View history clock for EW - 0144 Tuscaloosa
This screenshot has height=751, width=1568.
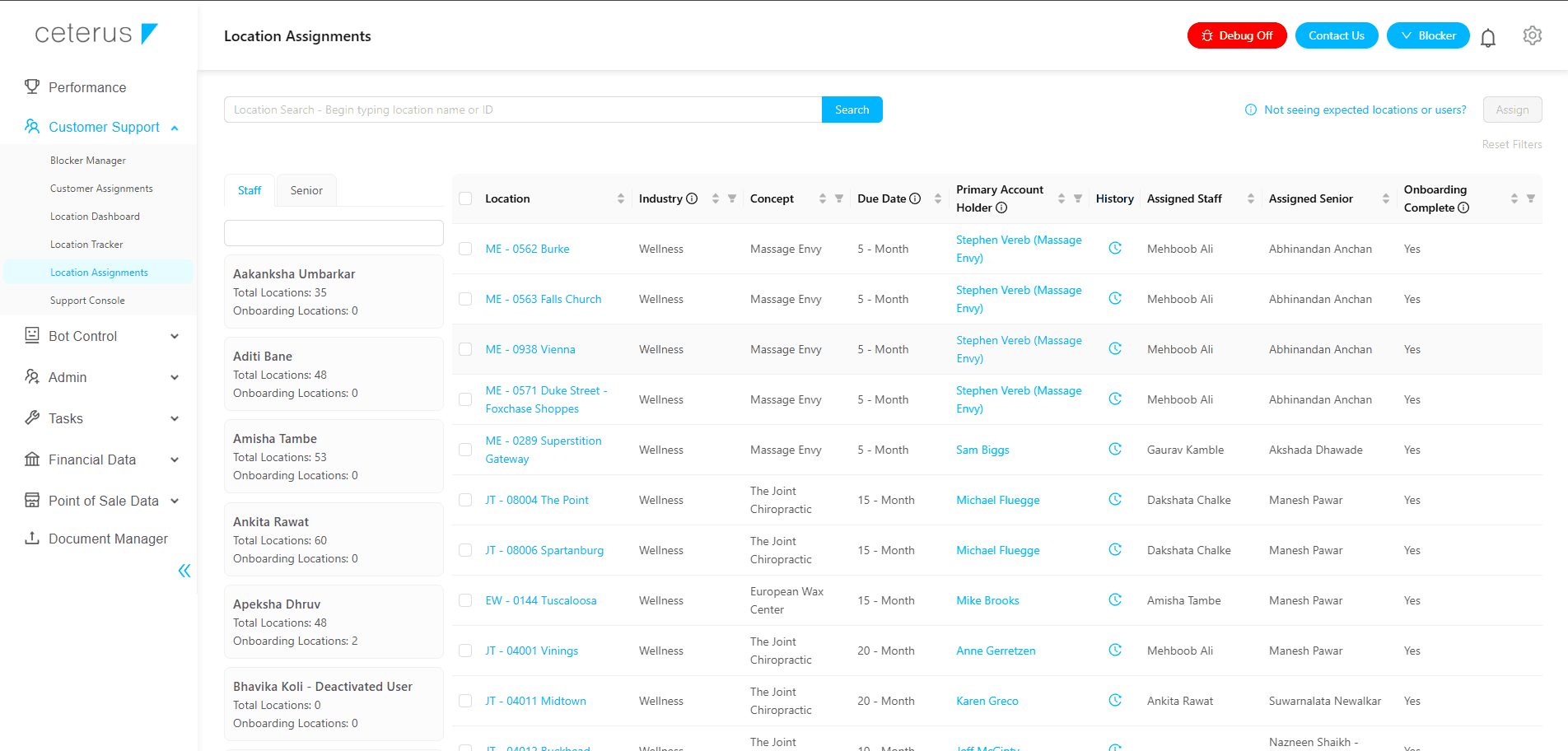(x=1115, y=599)
